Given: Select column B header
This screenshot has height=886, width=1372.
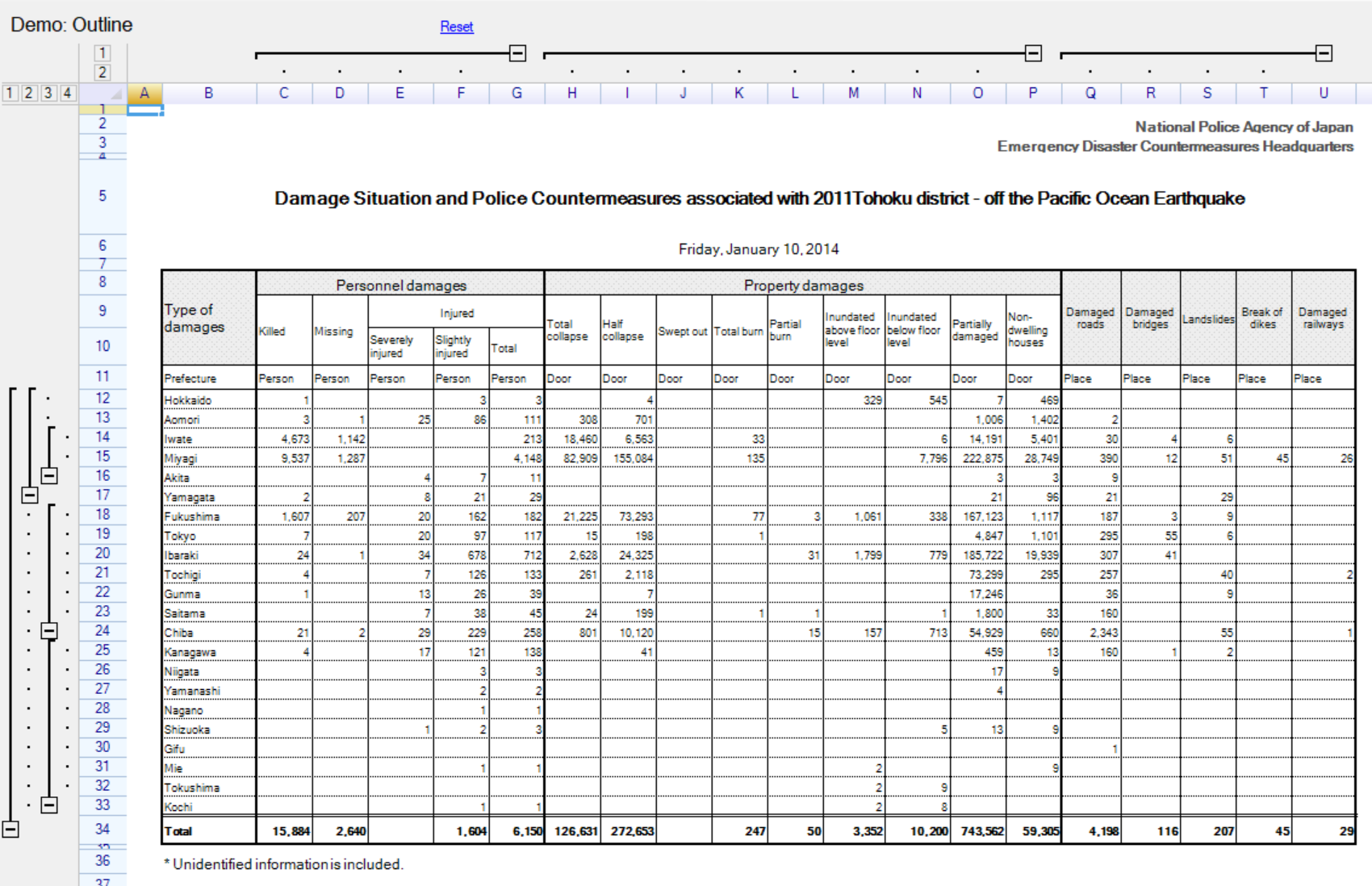Looking at the screenshot, I should [x=209, y=93].
